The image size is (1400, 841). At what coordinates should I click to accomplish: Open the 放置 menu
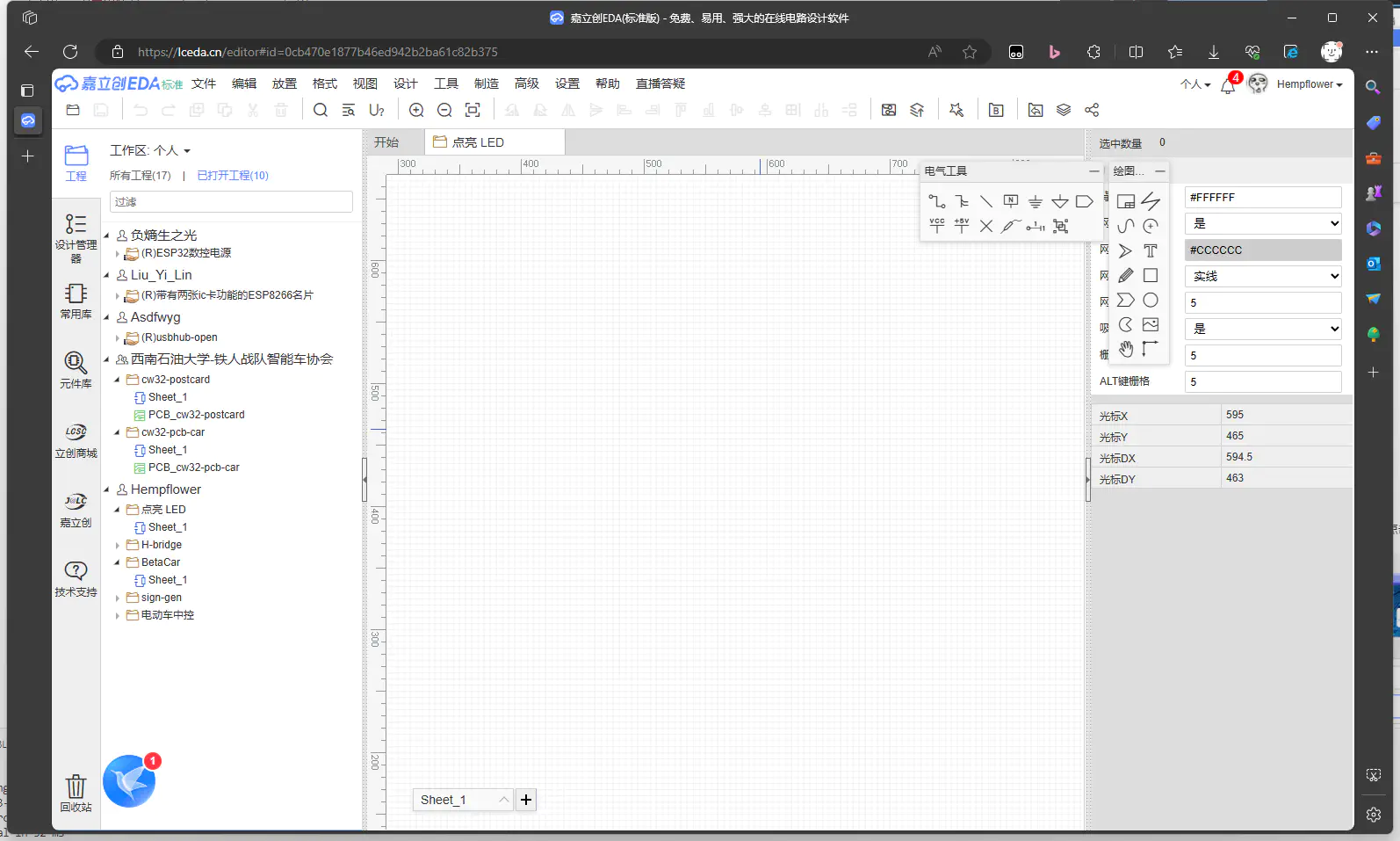click(x=284, y=83)
